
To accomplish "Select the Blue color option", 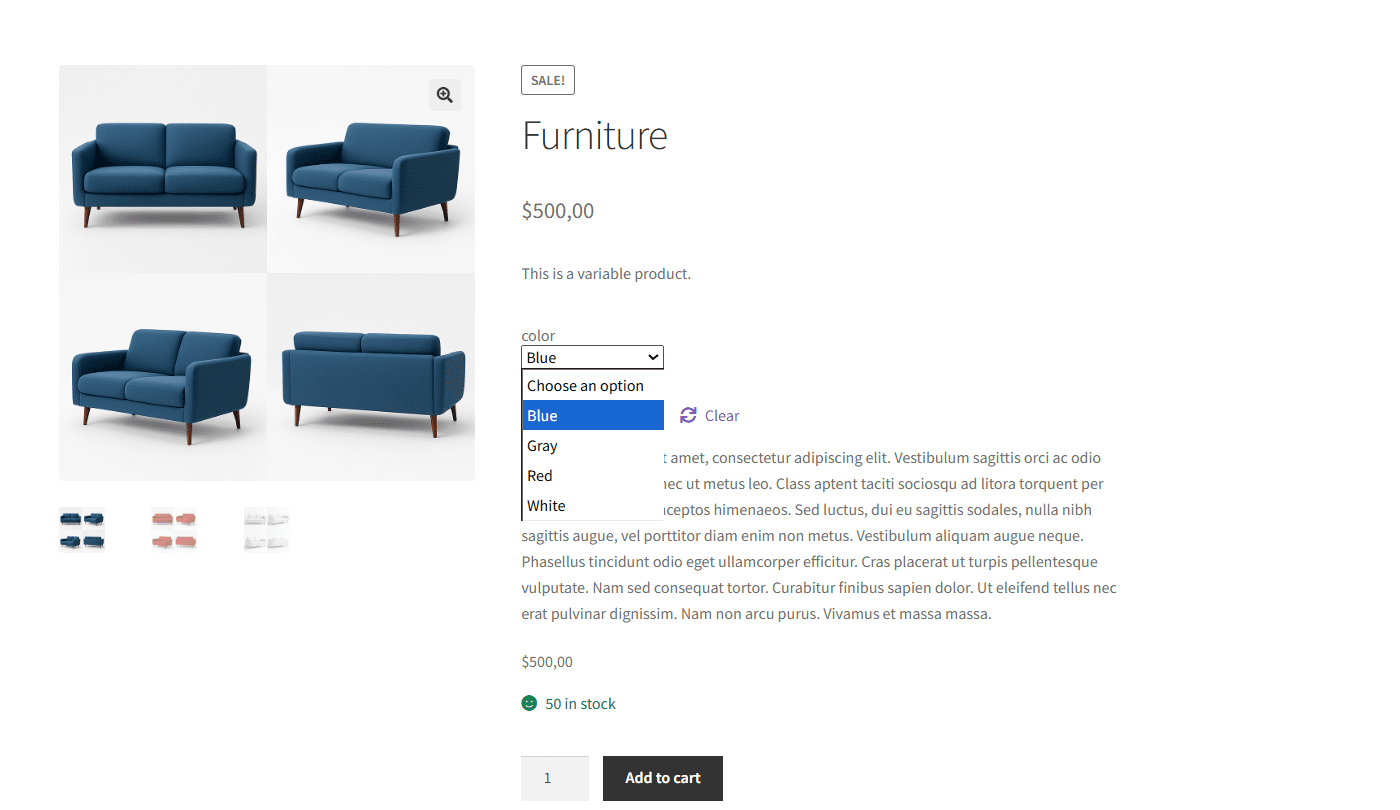I will tap(592, 415).
